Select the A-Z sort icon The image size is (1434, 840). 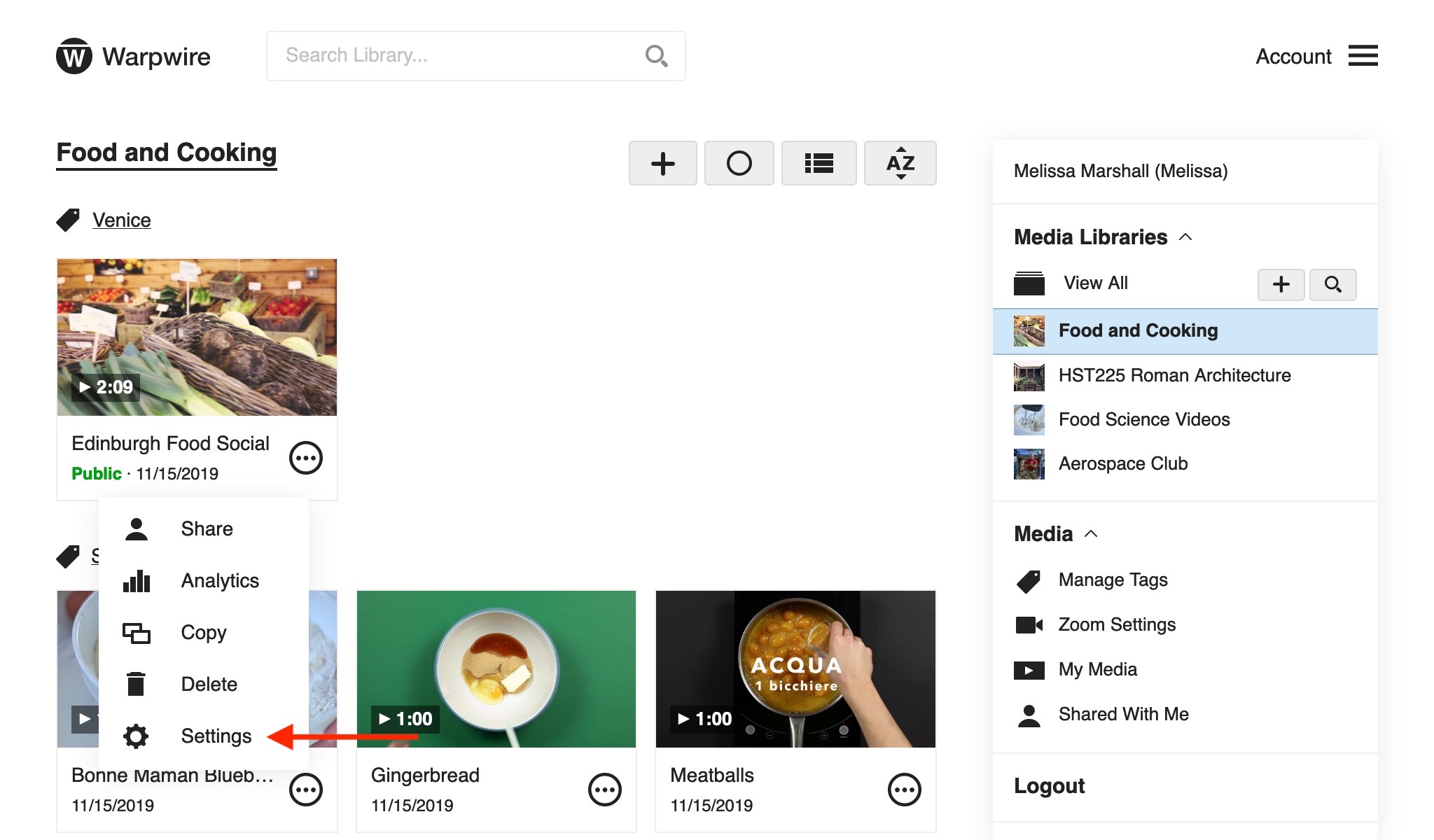[x=899, y=162]
